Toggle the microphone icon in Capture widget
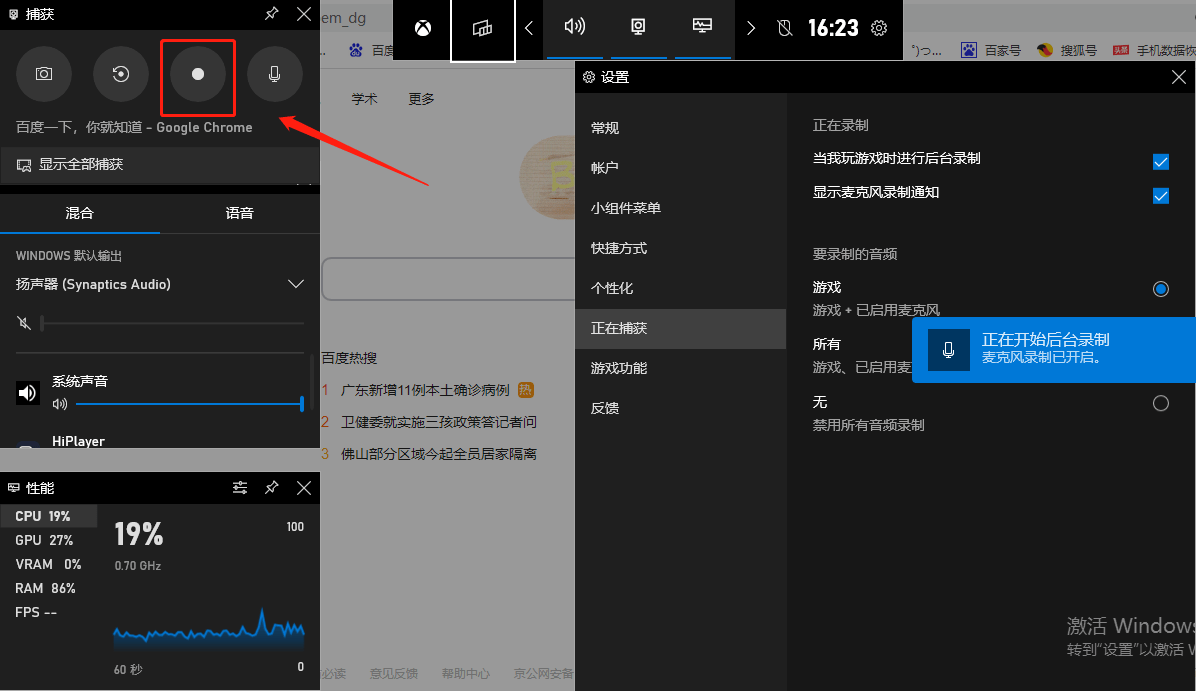 coord(275,73)
